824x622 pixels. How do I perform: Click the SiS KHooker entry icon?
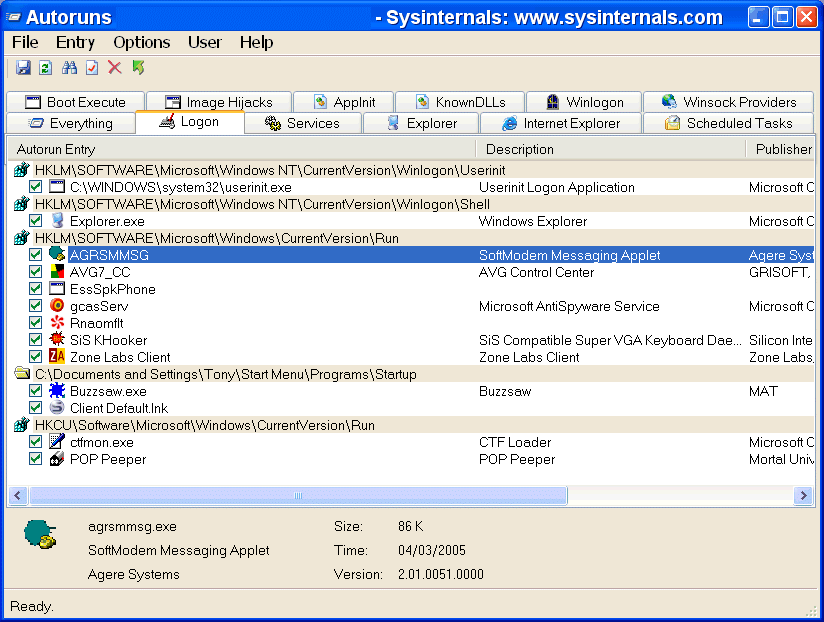click(57, 339)
